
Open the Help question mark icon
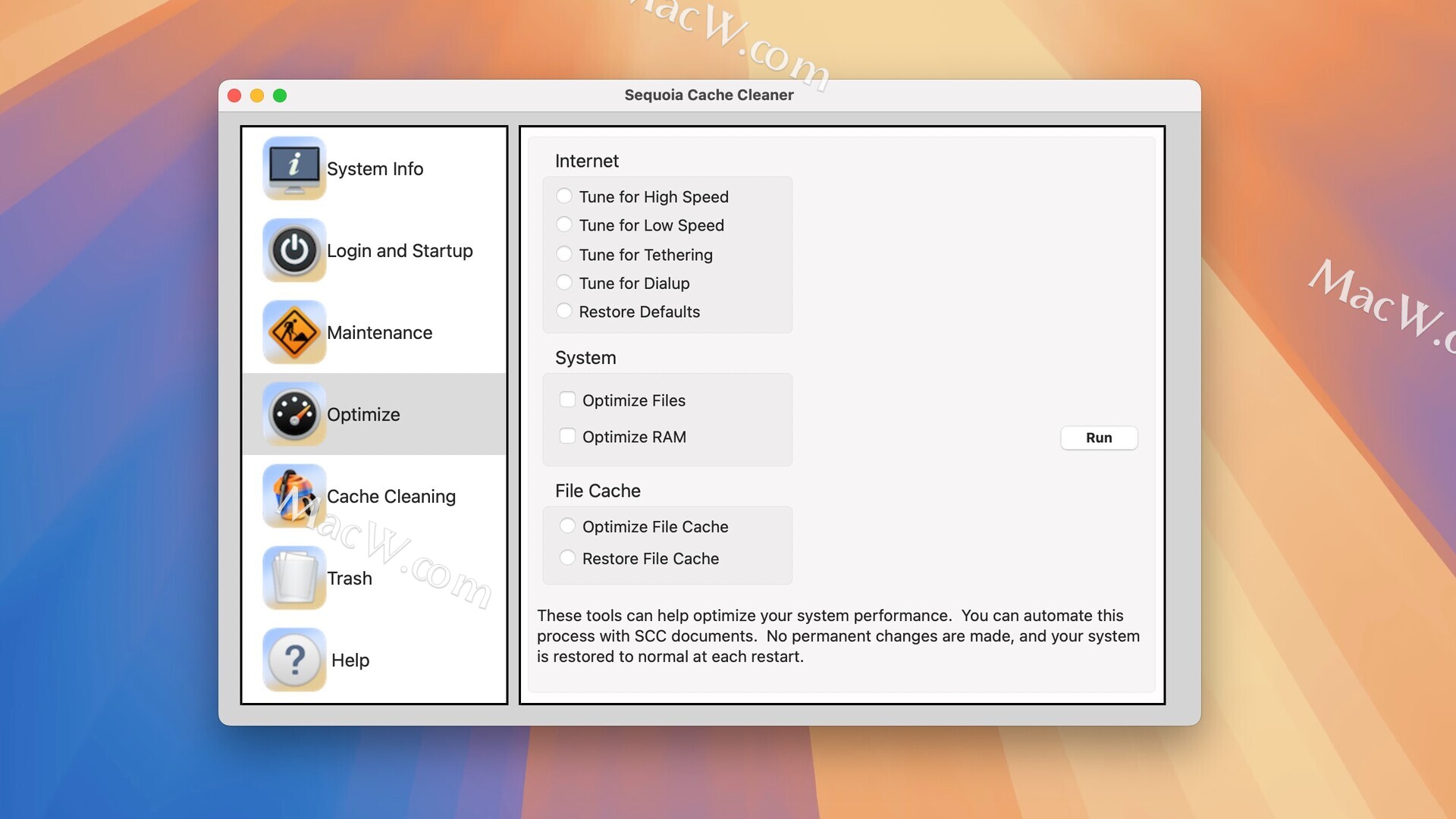coord(294,660)
